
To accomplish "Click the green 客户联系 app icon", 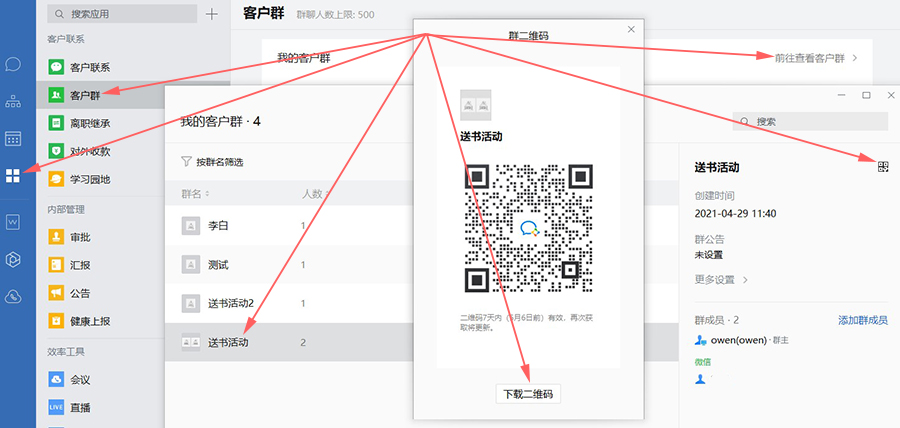I will click(56, 67).
